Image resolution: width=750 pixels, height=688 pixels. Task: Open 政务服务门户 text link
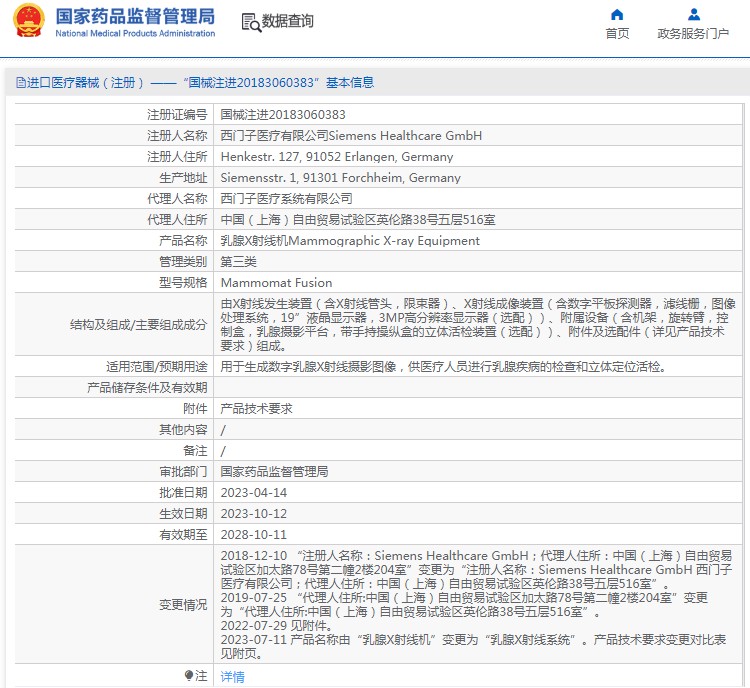pos(693,33)
